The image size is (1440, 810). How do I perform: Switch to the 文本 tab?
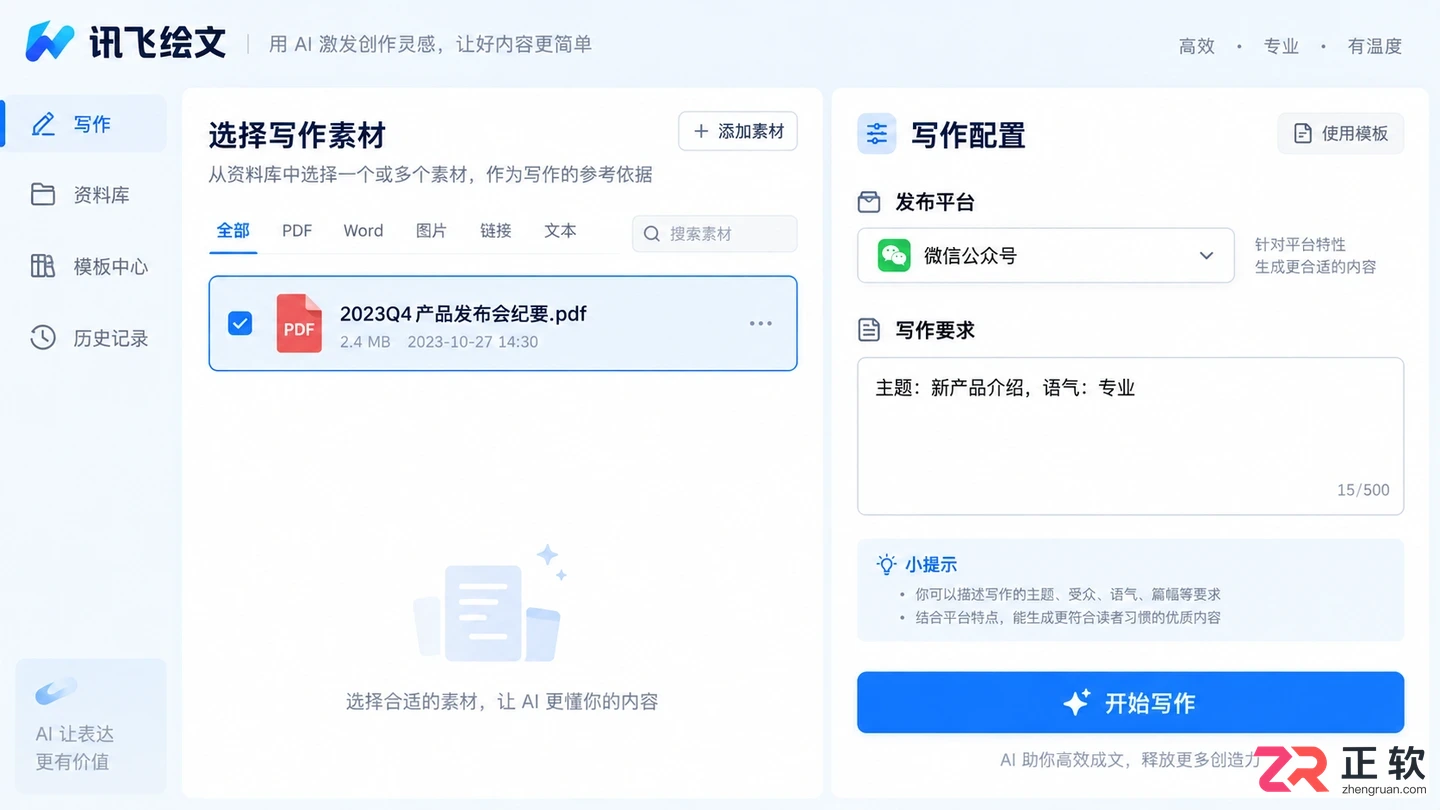pos(560,231)
